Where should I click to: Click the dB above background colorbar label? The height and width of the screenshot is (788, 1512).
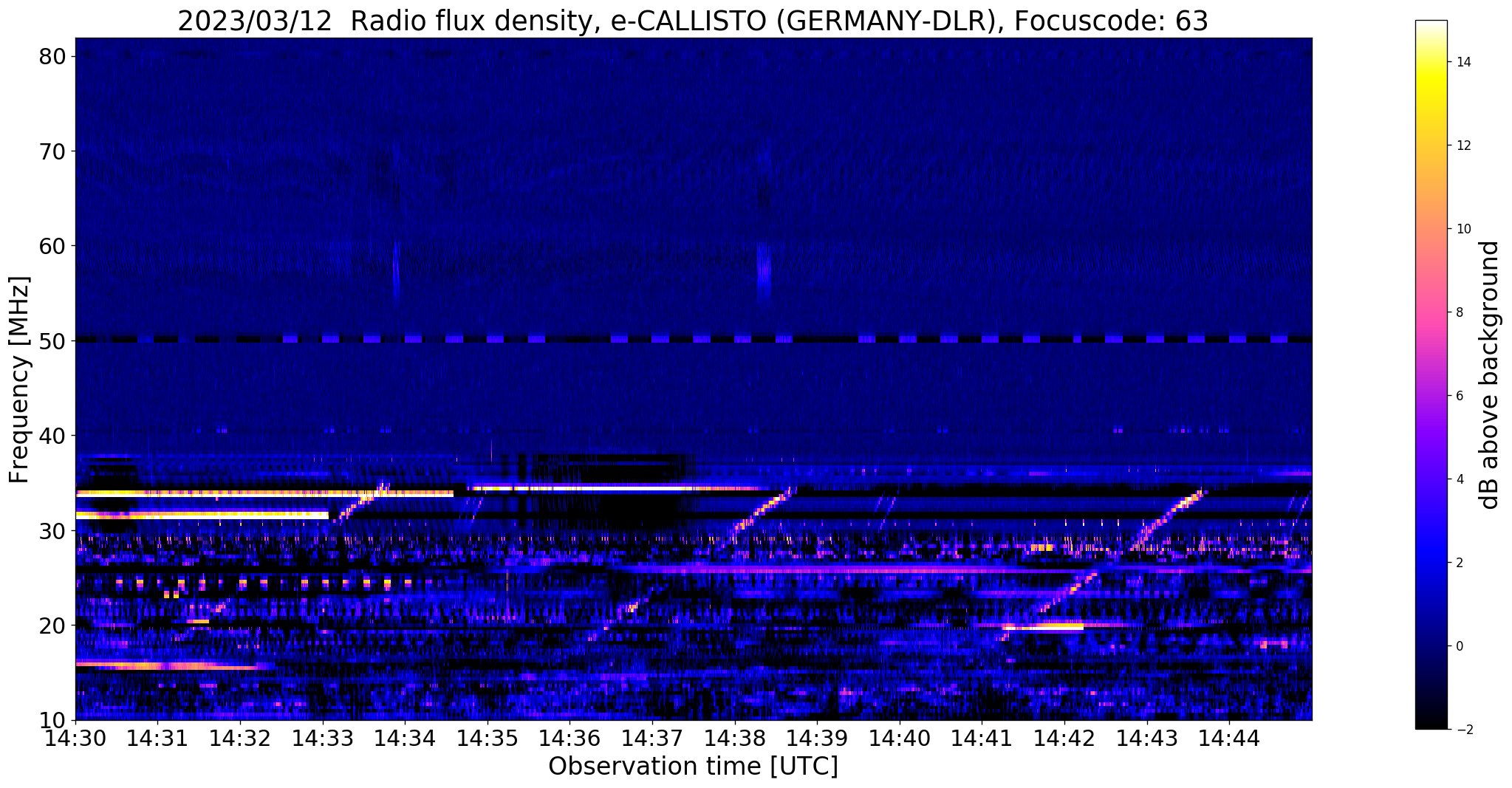[1489, 375]
